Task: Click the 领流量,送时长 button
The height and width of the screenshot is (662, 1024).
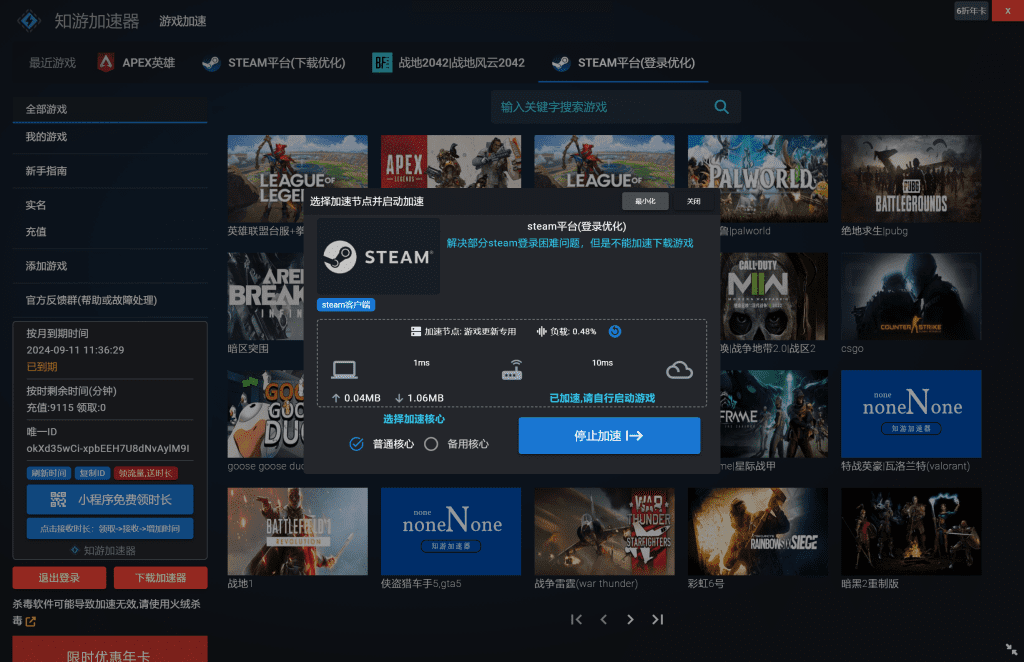Action: click(145, 473)
